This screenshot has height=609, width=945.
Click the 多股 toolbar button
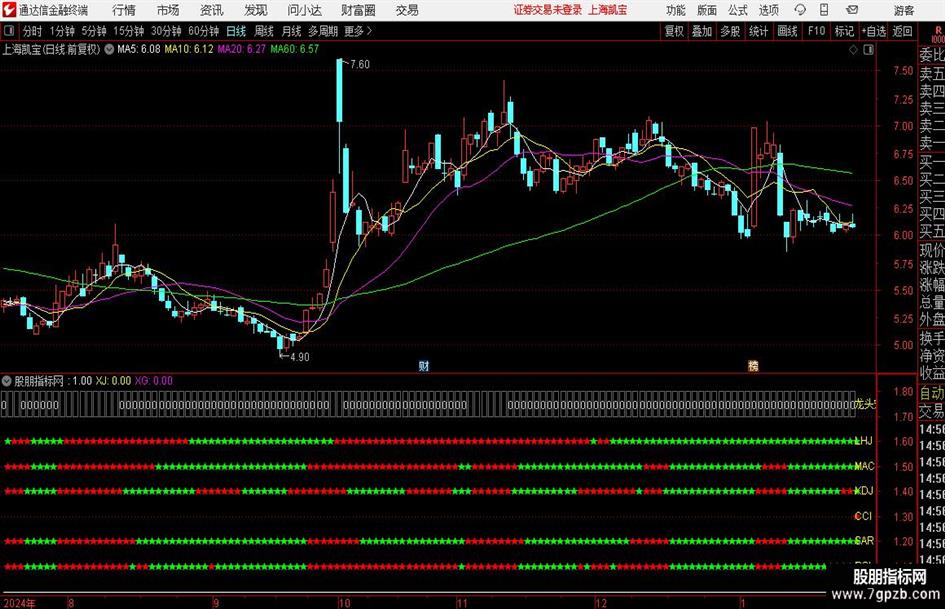coord(730,31)
